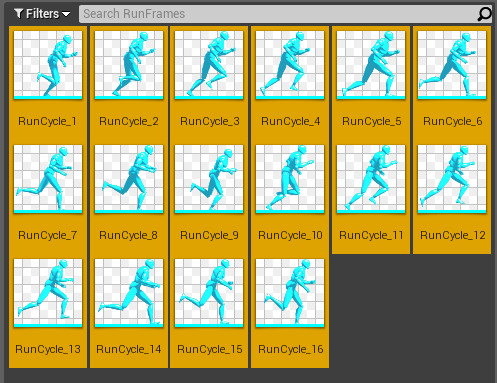Select the RunCycle_15 thumbnail
Screen dimensions: 497x383
[x=209, y=293]
